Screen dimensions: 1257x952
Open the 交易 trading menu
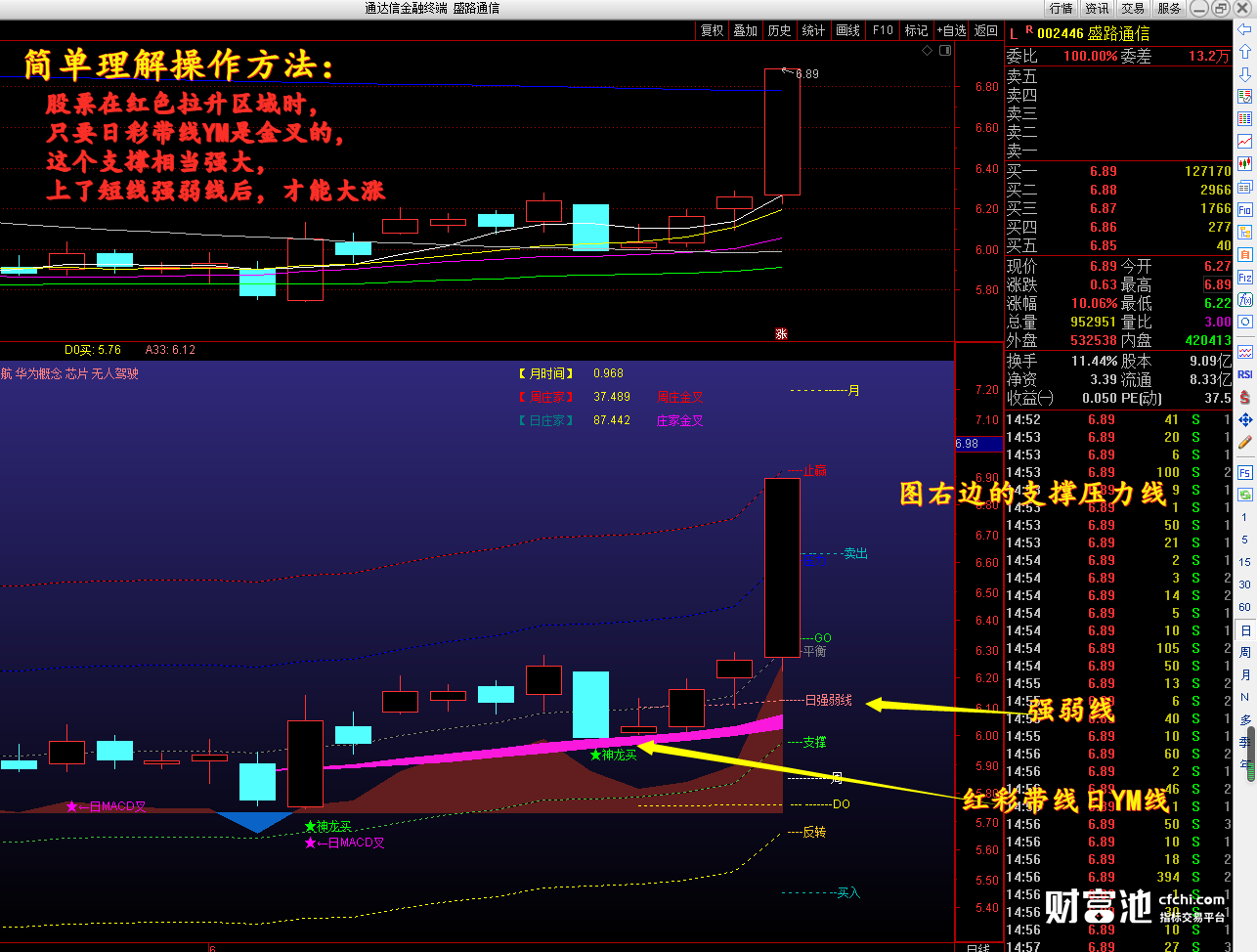pos(1133,8)
